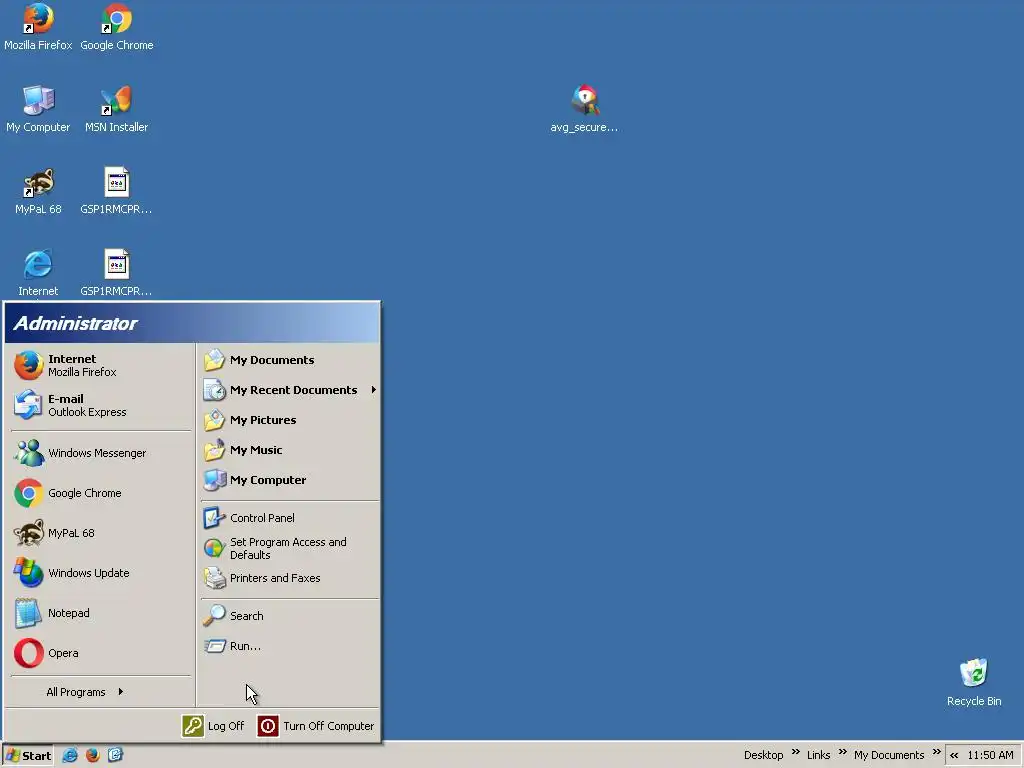The width and height of the screenshot is (1024, 768).
Task: Select the My Computer desktop icon
Action: coord(38,109)
